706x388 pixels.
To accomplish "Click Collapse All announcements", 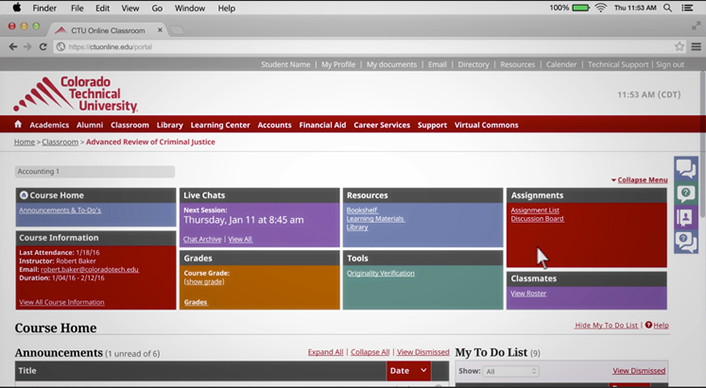I will (x=370, y=352).
